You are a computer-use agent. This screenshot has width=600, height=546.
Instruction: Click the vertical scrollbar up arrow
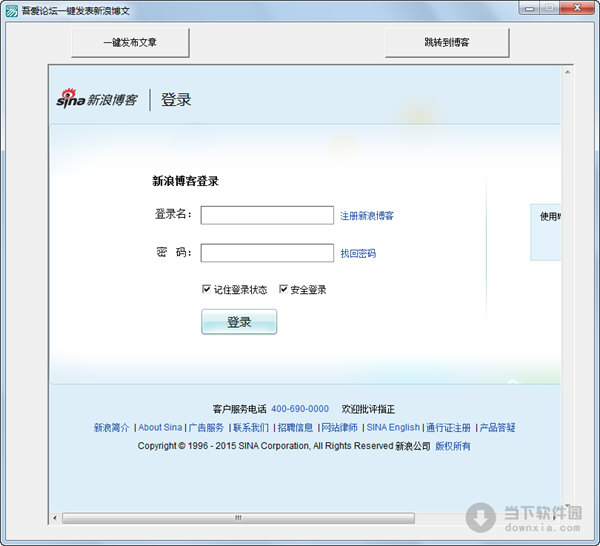tap(567, 72)
